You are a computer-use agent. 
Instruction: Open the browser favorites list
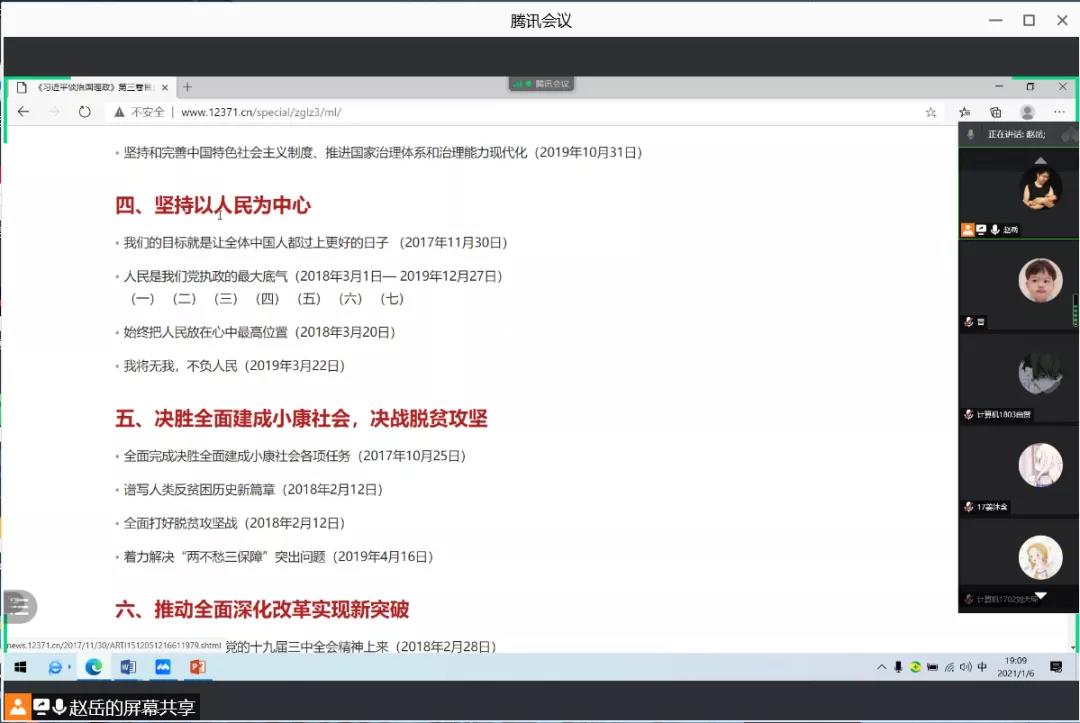tap(964, 112)
